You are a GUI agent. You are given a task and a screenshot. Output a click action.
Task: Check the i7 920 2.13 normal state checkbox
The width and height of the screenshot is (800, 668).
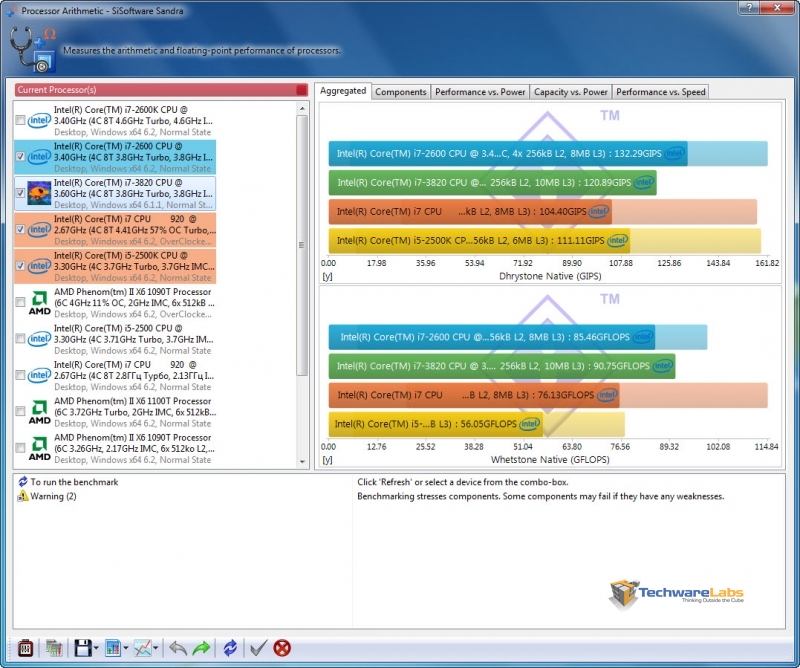click(x=20, y=375)
